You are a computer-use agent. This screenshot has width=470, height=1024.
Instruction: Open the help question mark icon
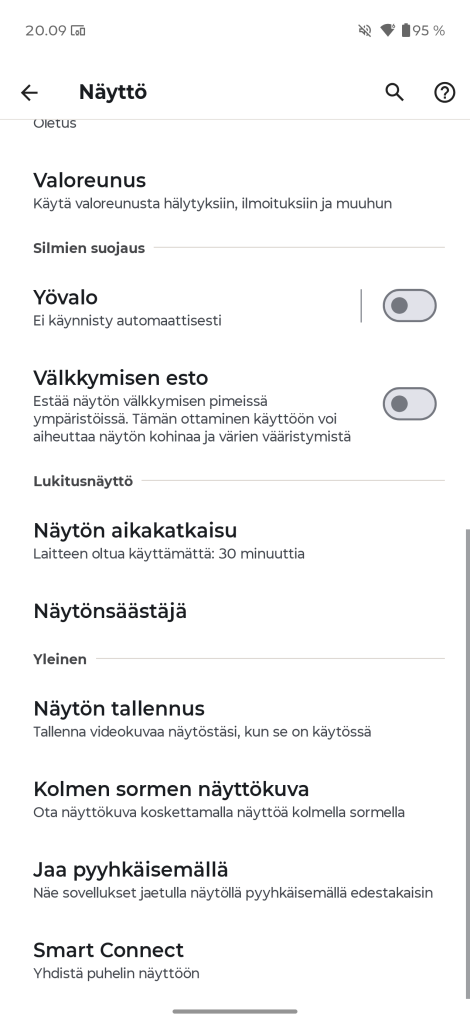click(x=445, y=93)
